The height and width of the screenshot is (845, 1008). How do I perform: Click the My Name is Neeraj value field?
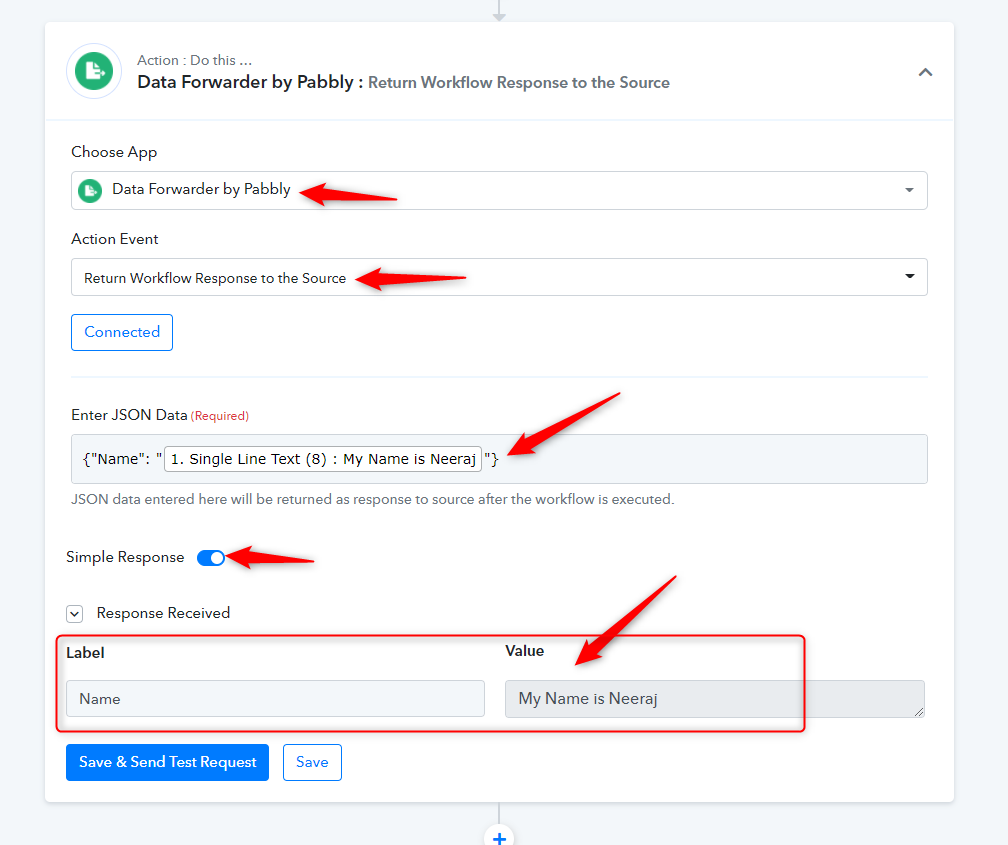click(715, 699)
